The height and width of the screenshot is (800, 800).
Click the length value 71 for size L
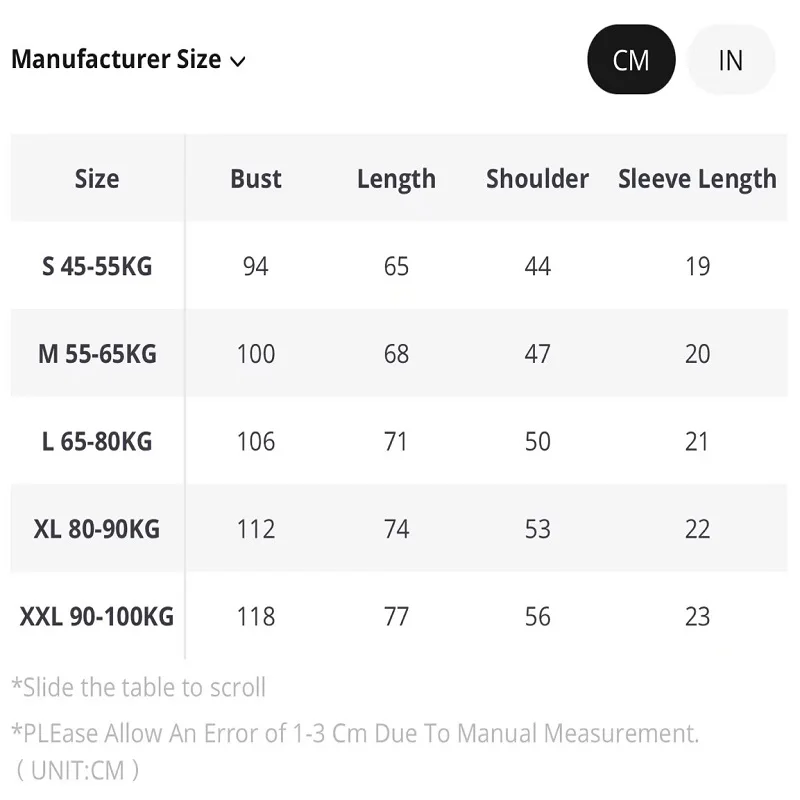tap(396, 442)
